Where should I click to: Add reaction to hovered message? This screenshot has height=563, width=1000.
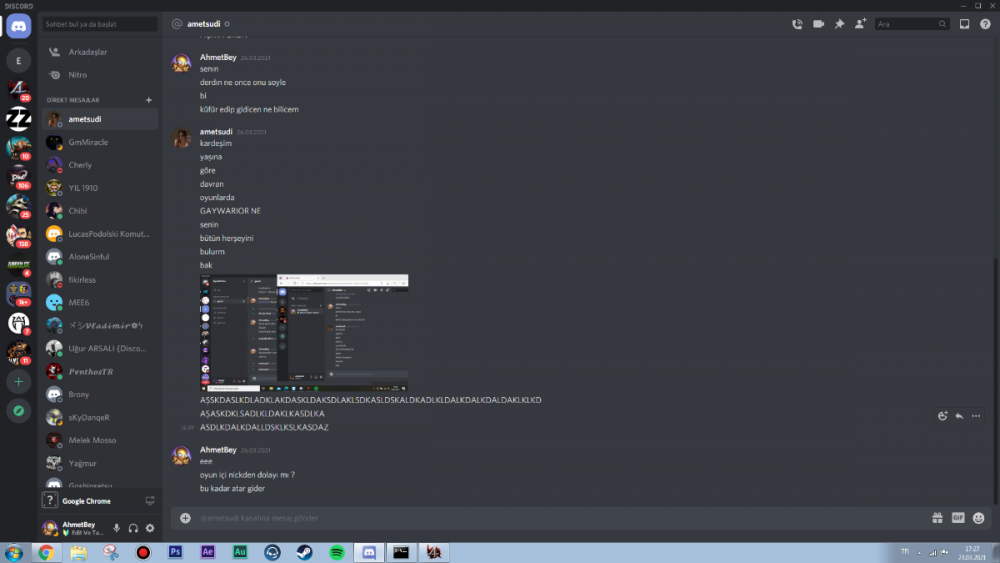pyautogui.click(x=942, y=416)
